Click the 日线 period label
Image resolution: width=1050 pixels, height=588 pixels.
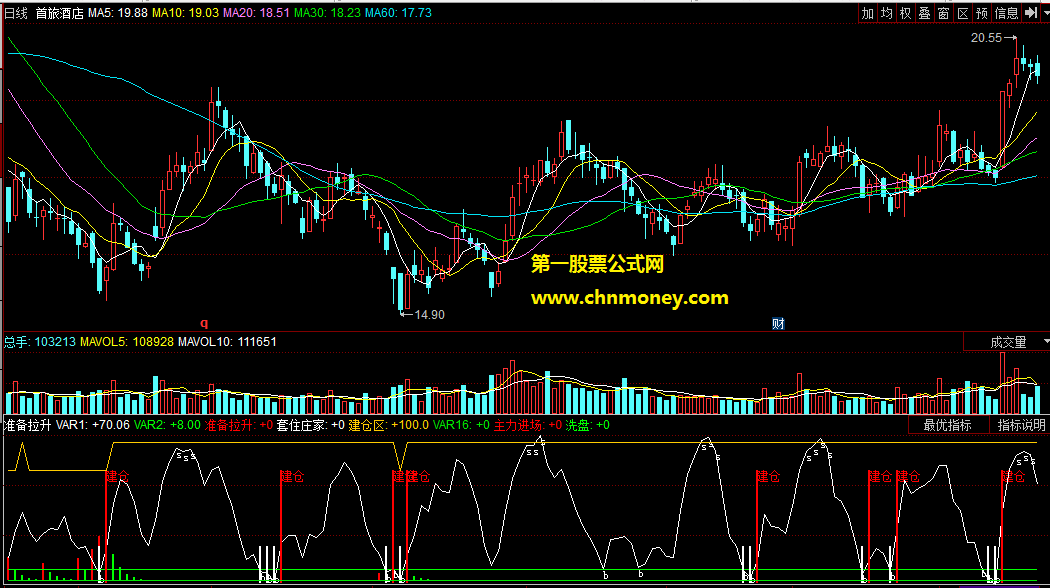16,13
